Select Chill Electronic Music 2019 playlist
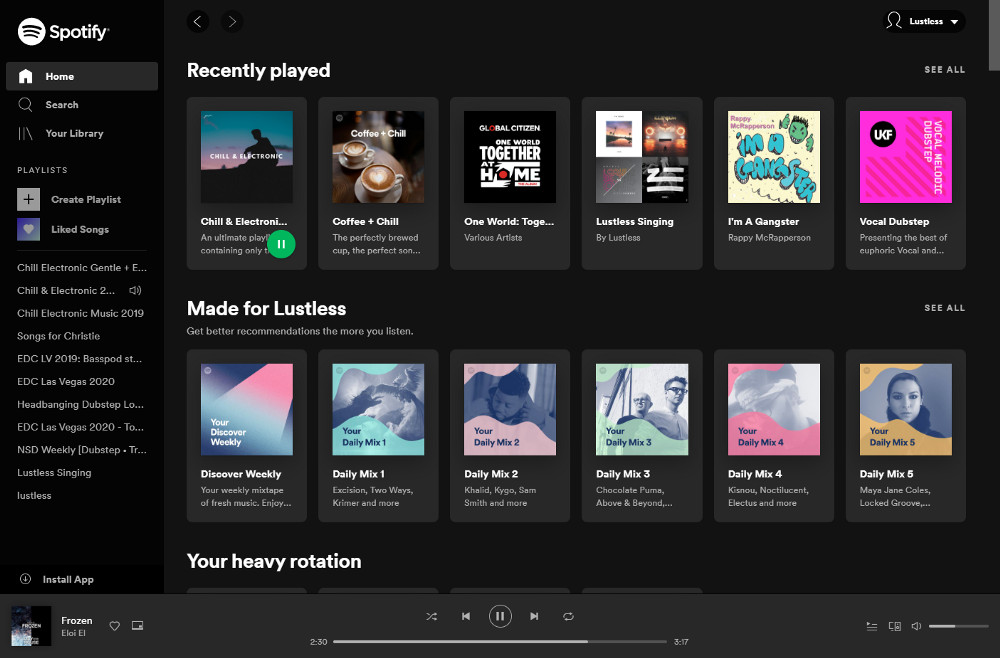Screen dimensions: 1000x658 (x=80, y=314)
